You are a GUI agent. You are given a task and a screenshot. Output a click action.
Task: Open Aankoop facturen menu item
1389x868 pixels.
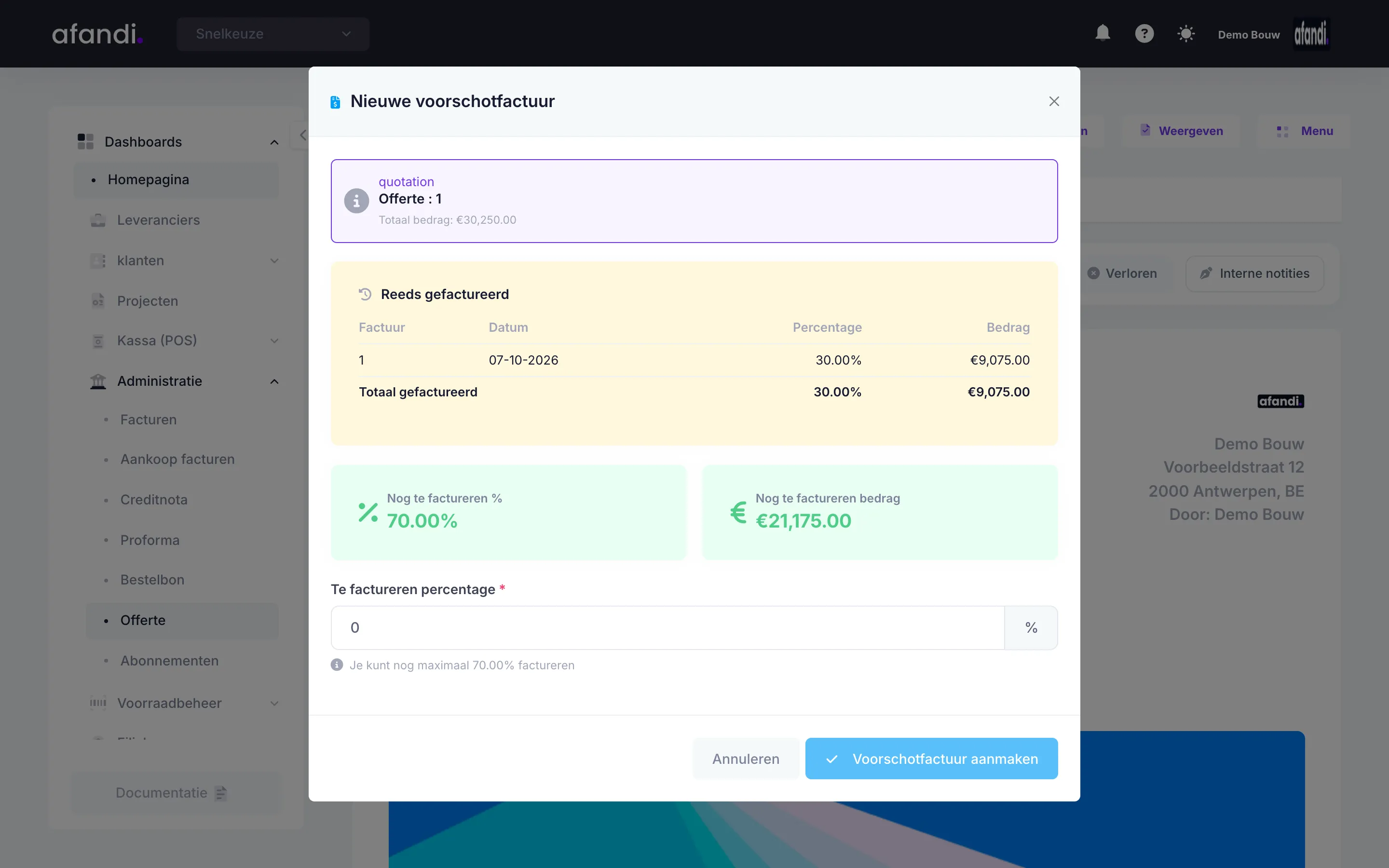pos(177,459)
